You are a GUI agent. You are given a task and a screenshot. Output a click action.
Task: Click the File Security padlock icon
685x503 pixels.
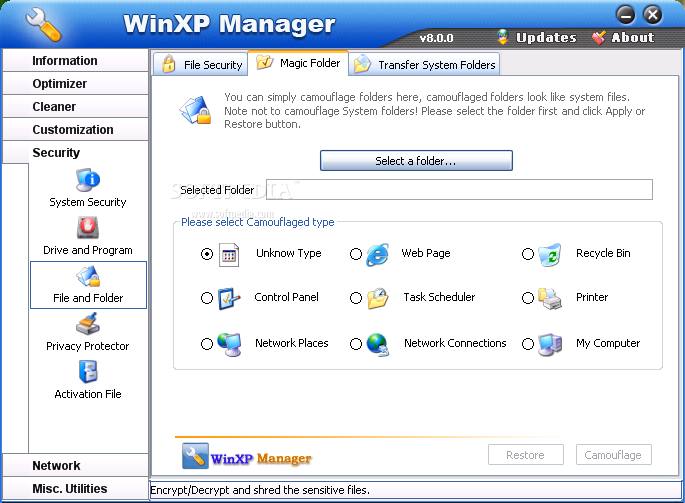[x=169, y=64]
